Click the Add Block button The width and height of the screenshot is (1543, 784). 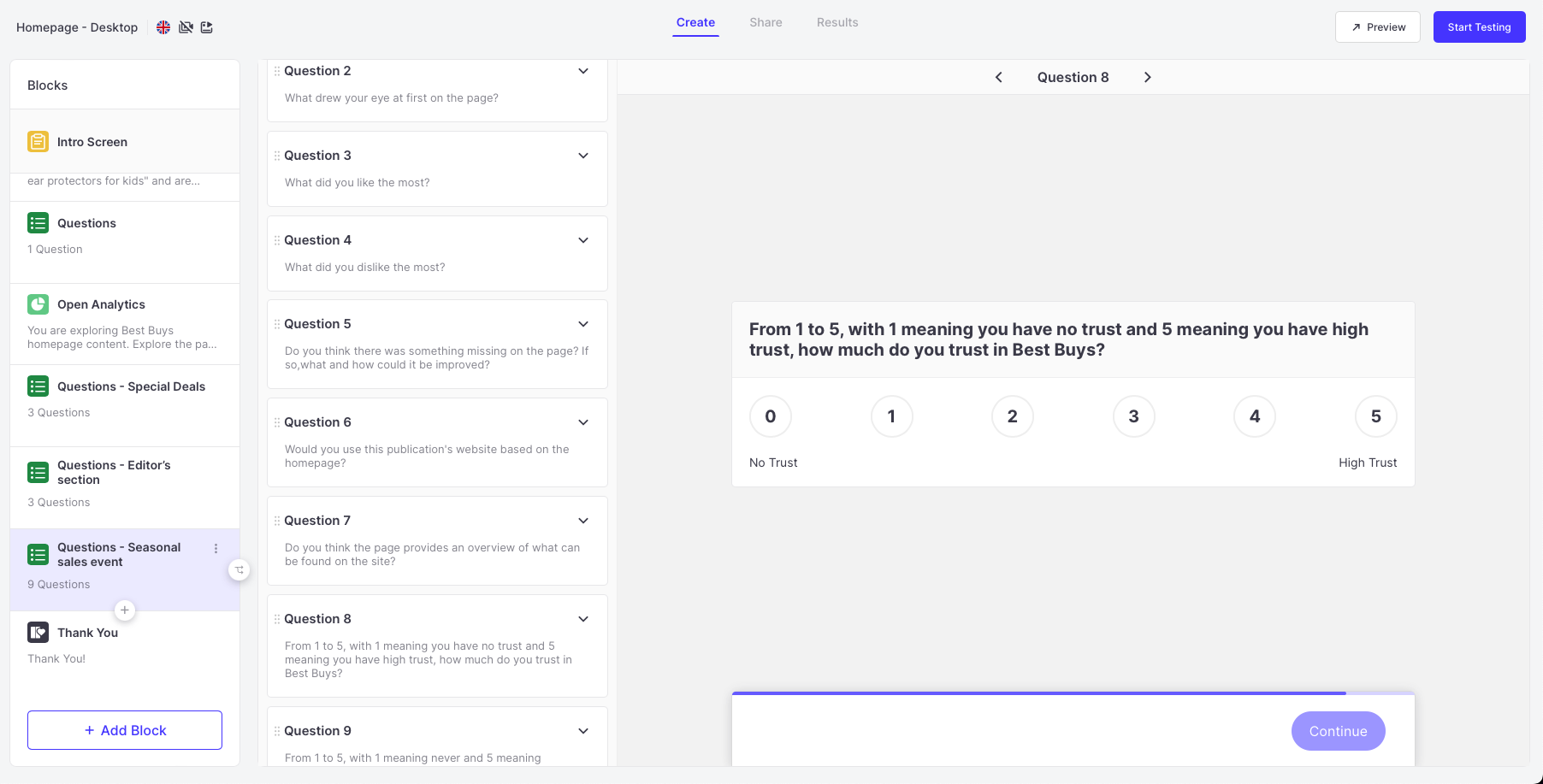pos(125,730)
